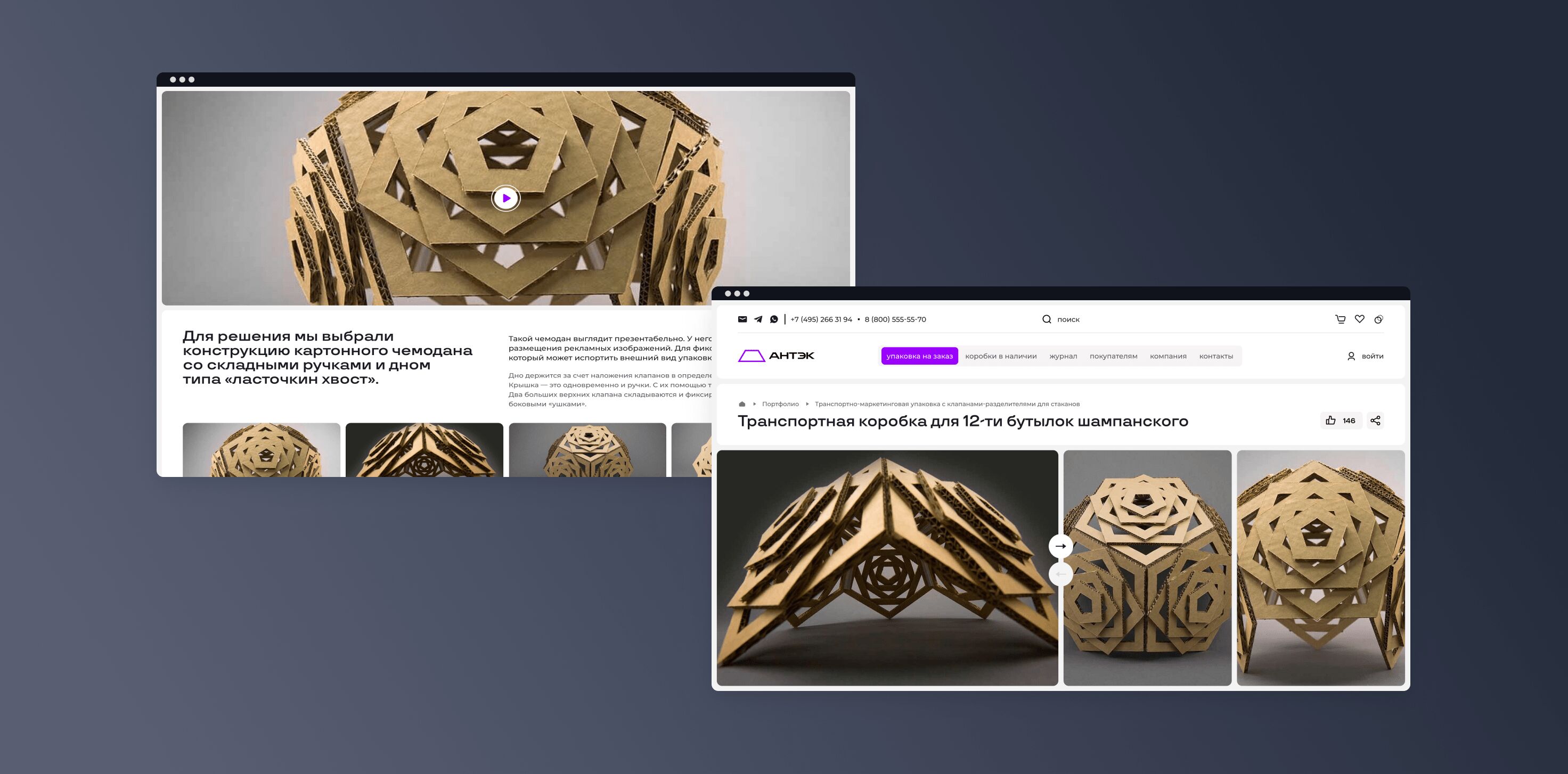Image resolution: width=1568 pixels, height=774 pixels.
Task: Play the video in the cardboard banner
Action: (506, 198)
